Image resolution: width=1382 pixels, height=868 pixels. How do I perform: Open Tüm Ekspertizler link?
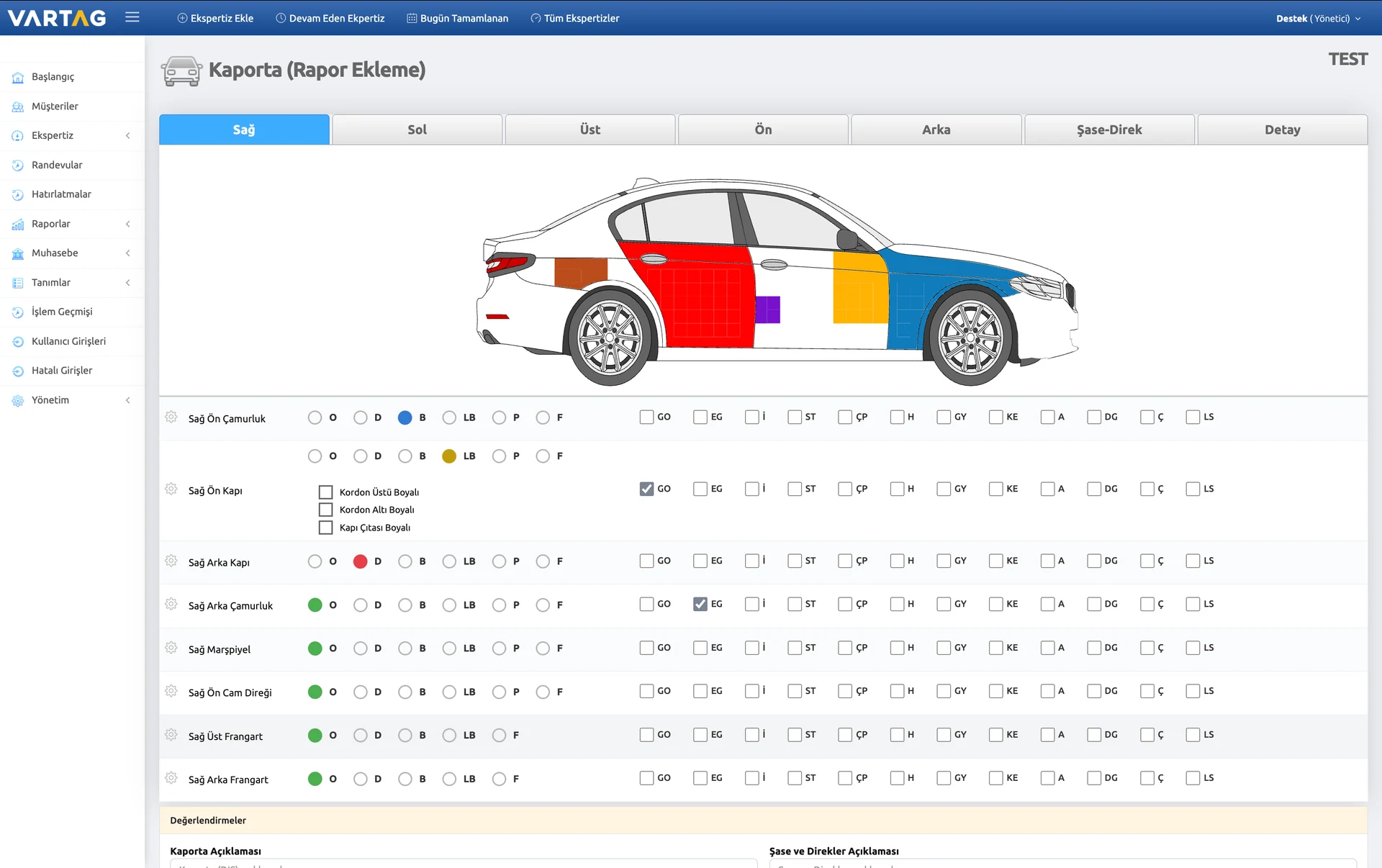click(x=575, y=19)
